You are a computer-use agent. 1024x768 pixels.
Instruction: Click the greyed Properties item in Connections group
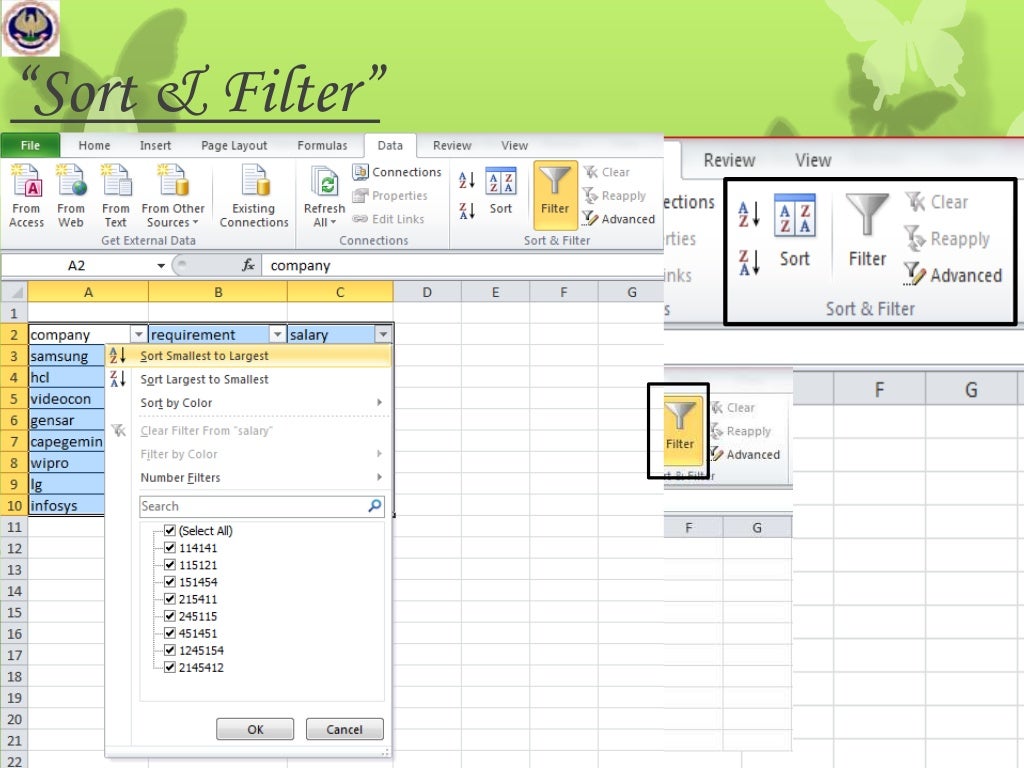click(x=390, y=195)
